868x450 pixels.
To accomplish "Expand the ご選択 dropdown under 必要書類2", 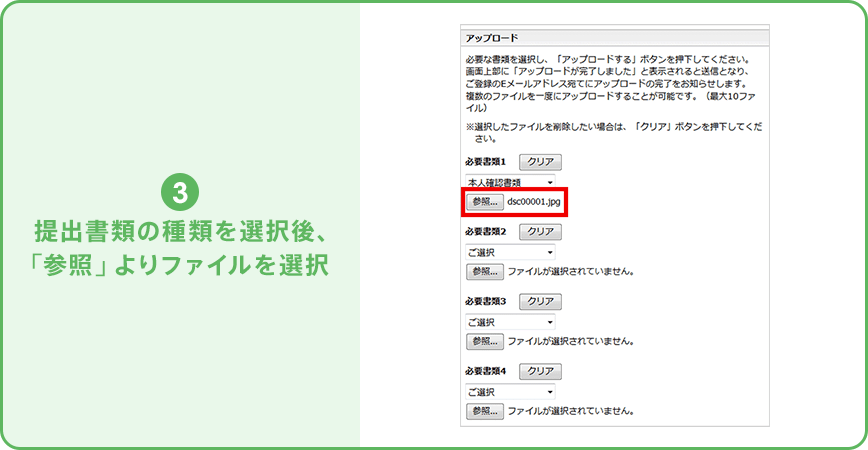I will click(x=510, y=252).
